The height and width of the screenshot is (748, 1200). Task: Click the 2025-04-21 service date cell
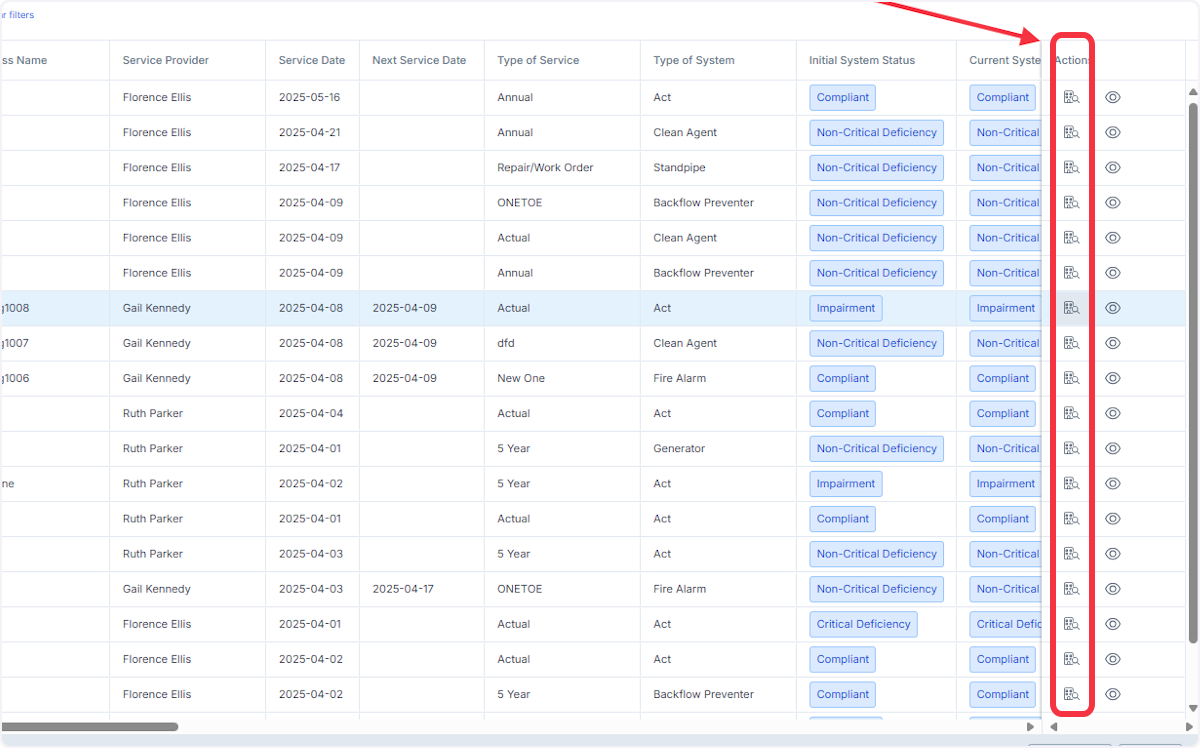310,132
